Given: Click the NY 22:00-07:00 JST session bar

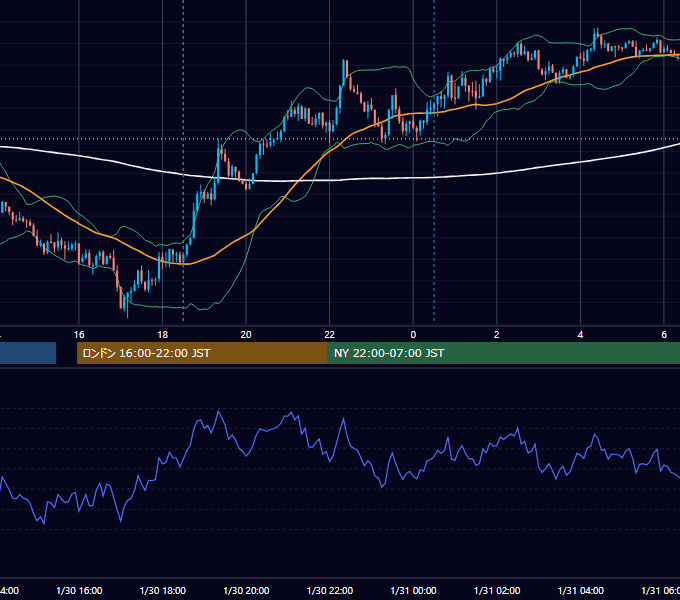Looking at the screenshot, I should (x=503, y=353).
